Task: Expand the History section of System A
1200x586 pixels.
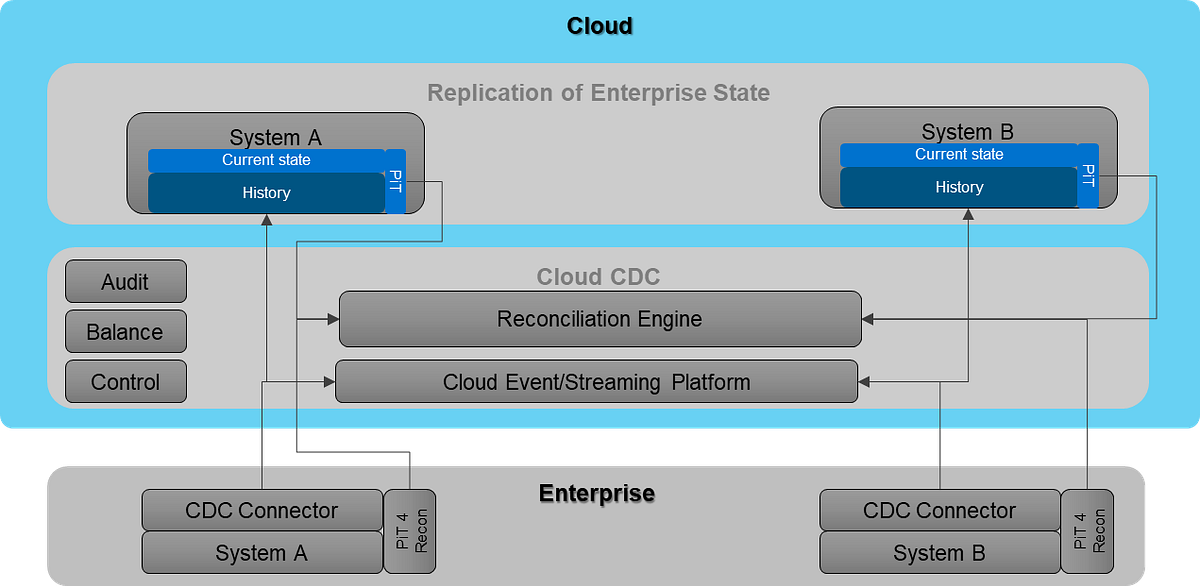Action: (x=267, y=192)
